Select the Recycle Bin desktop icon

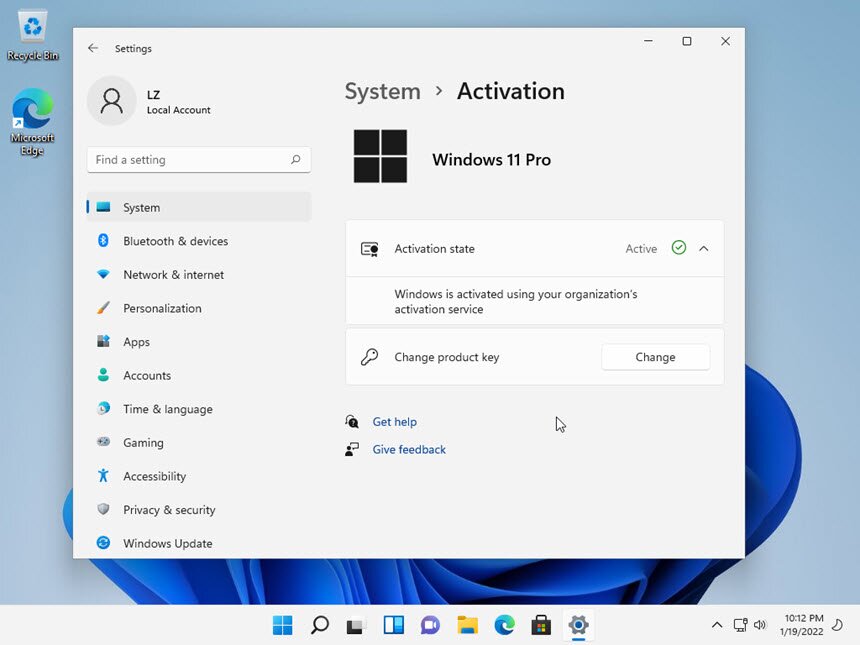[x=33, y=36]
